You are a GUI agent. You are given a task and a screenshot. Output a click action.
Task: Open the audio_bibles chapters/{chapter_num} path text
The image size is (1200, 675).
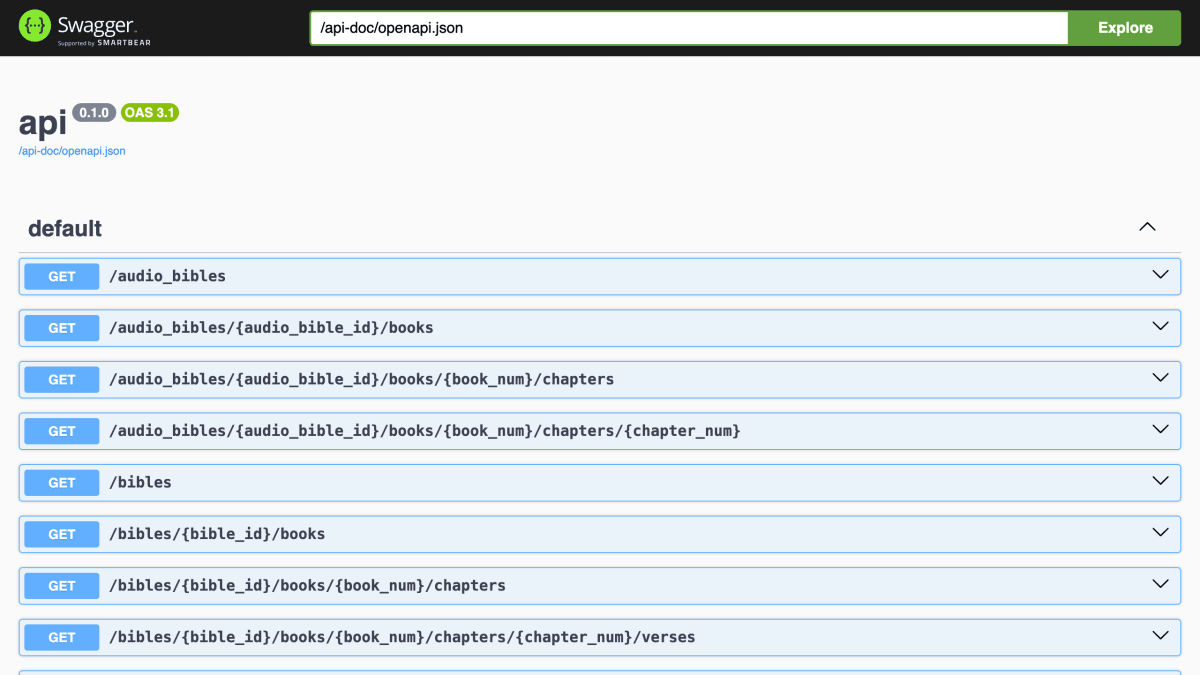(x=425, y=431)
